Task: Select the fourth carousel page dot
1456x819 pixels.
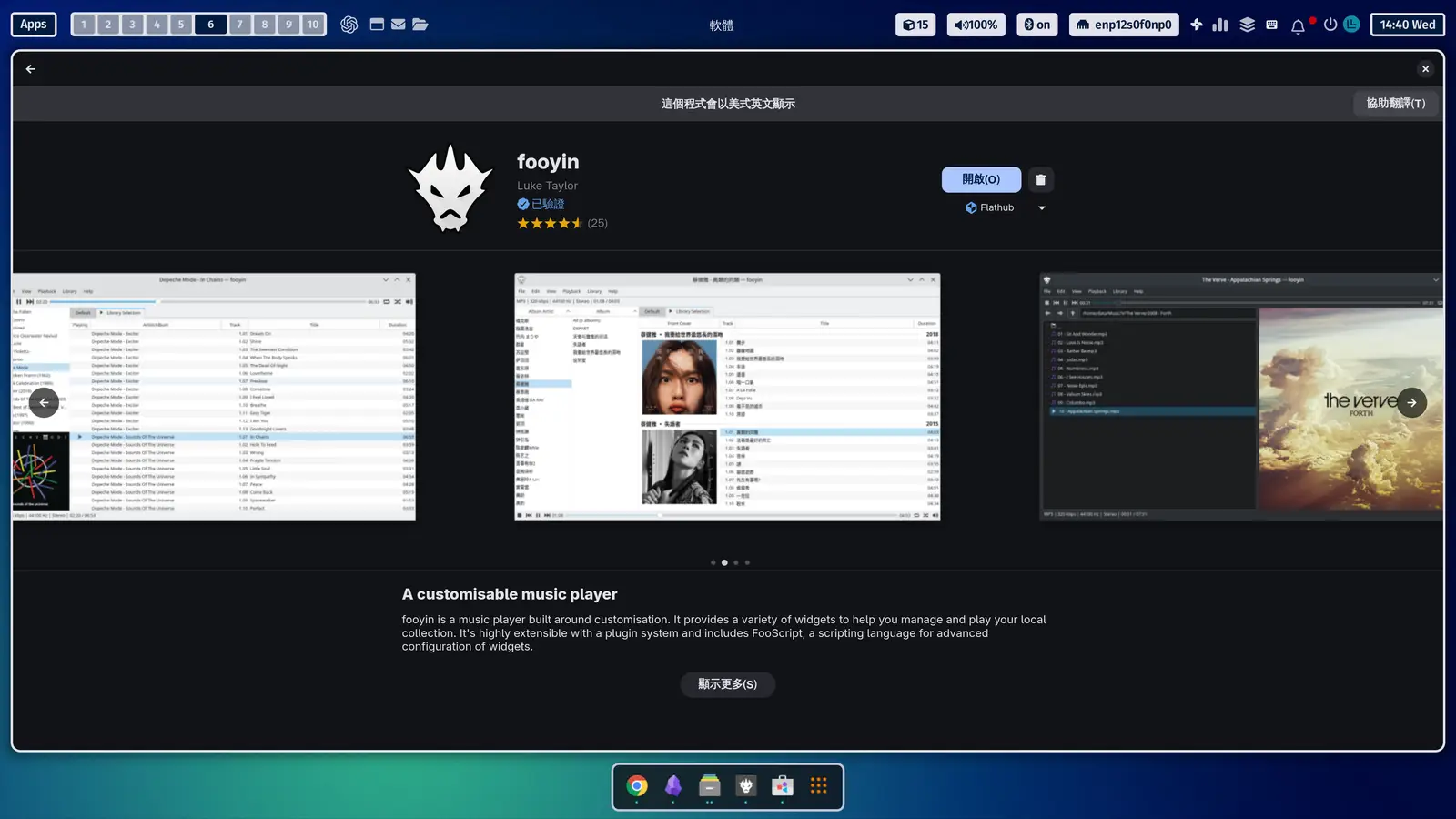Action: (748, 563)
